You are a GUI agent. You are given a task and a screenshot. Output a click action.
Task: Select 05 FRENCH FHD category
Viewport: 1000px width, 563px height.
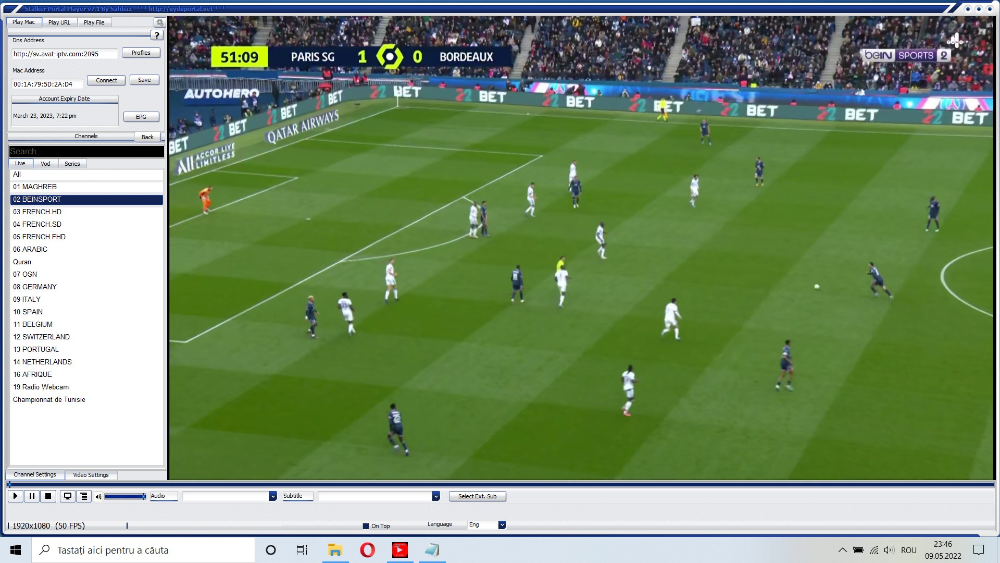86,237
